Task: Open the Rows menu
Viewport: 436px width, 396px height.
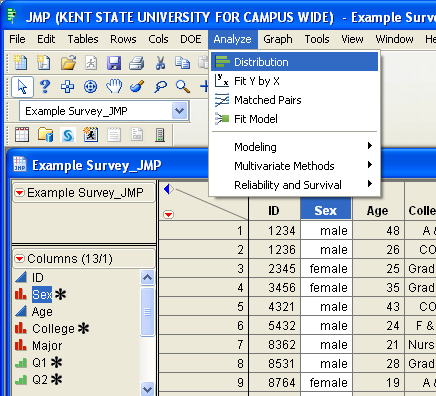Action: (123, 39)
